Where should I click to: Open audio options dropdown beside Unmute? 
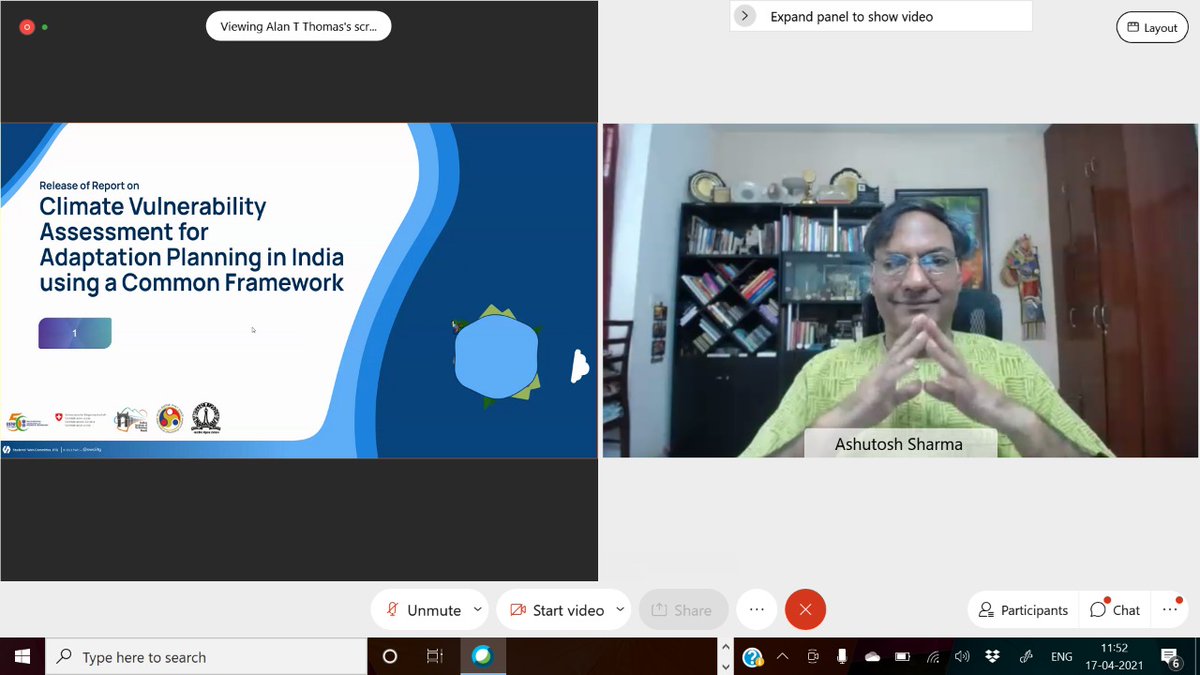tap(477, 610)
